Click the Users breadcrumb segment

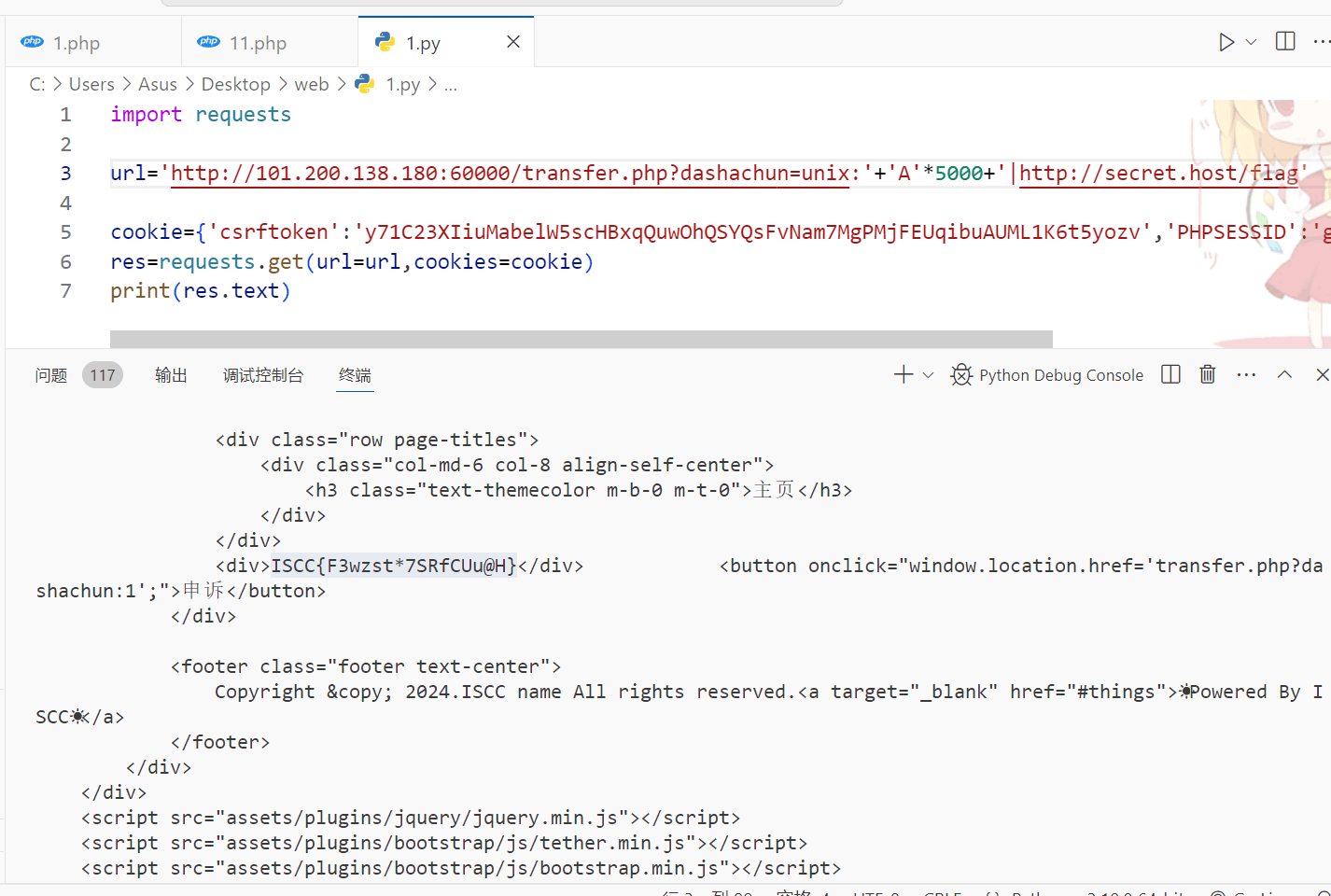point(91,84)
